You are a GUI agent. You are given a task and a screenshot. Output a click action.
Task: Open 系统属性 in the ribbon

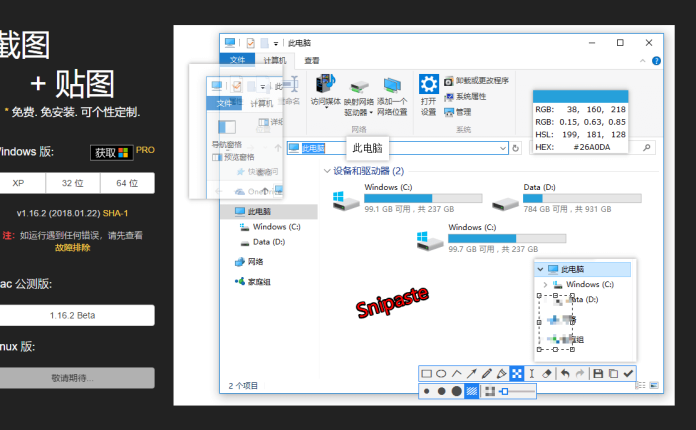465,96
